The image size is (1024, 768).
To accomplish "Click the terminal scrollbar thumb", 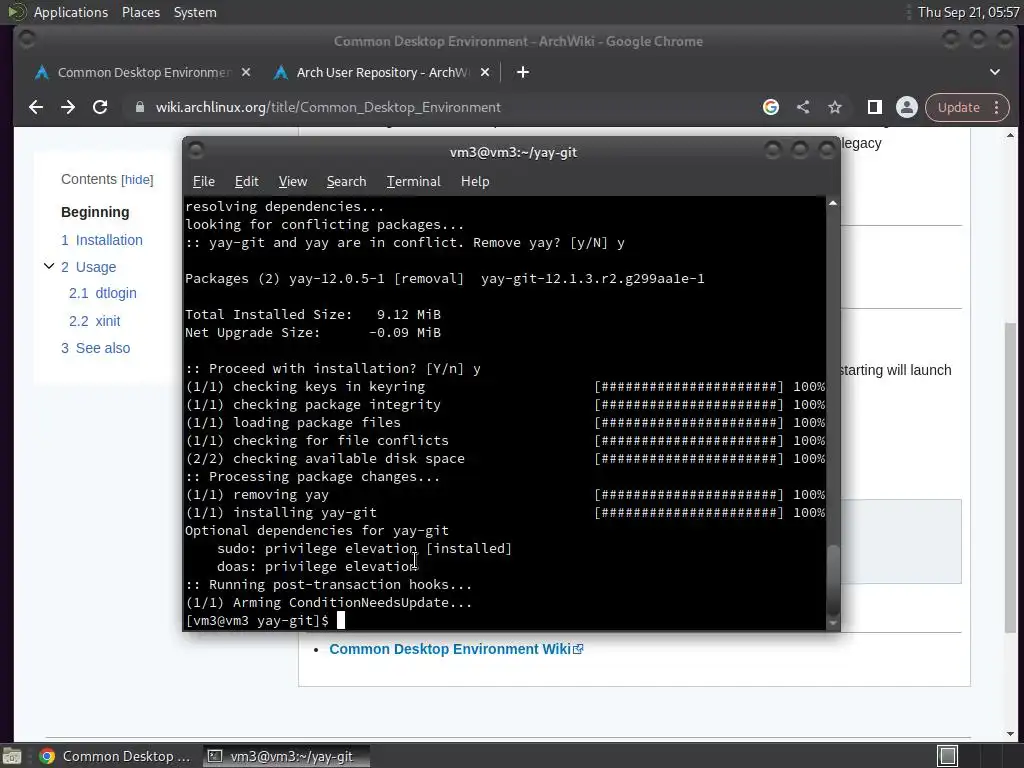I will click(833, 579).
